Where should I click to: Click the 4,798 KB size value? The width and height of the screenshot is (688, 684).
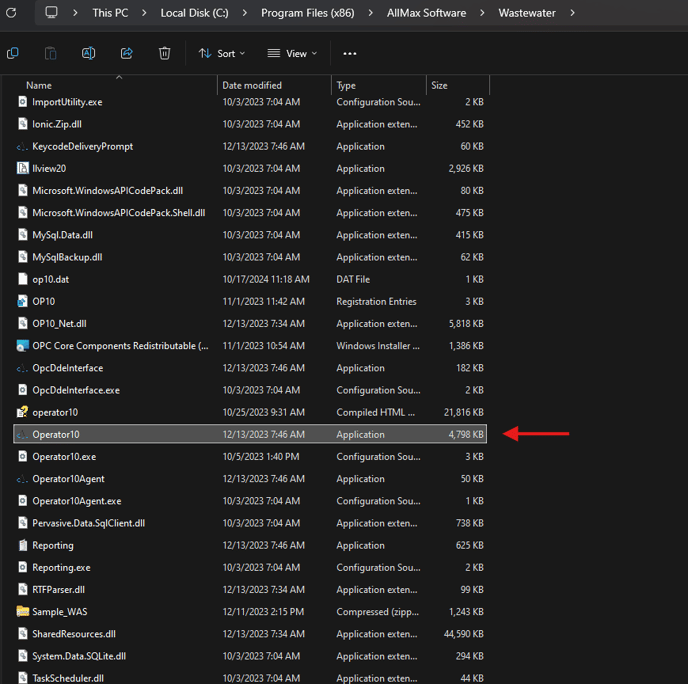466,434
